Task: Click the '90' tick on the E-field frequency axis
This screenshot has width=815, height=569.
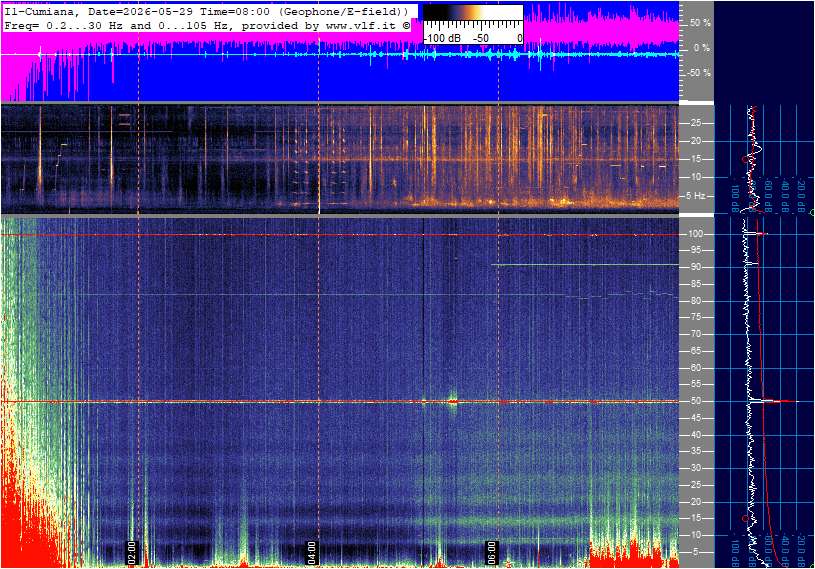Action: (x=695, y=267)
